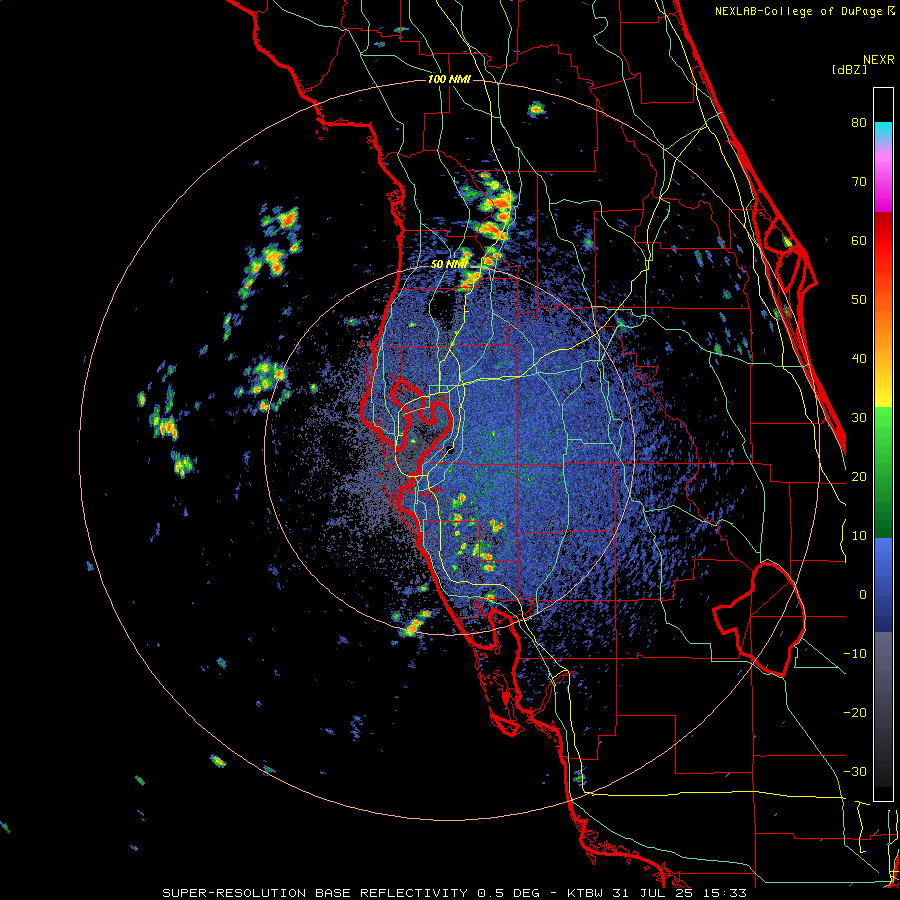Viewport: 900px width, 900px height.
Task: Click the '[dBZ]' units label
Action: pyautogui.click(x=849, y=69)
